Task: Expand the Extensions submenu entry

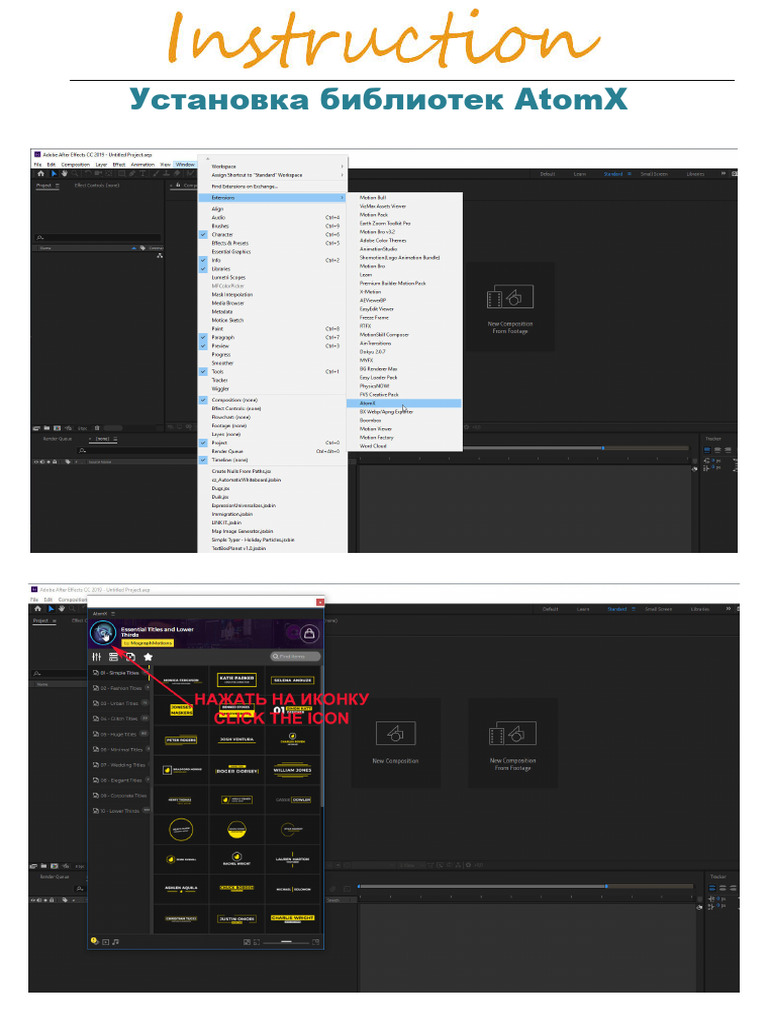Action: (273, 197)
